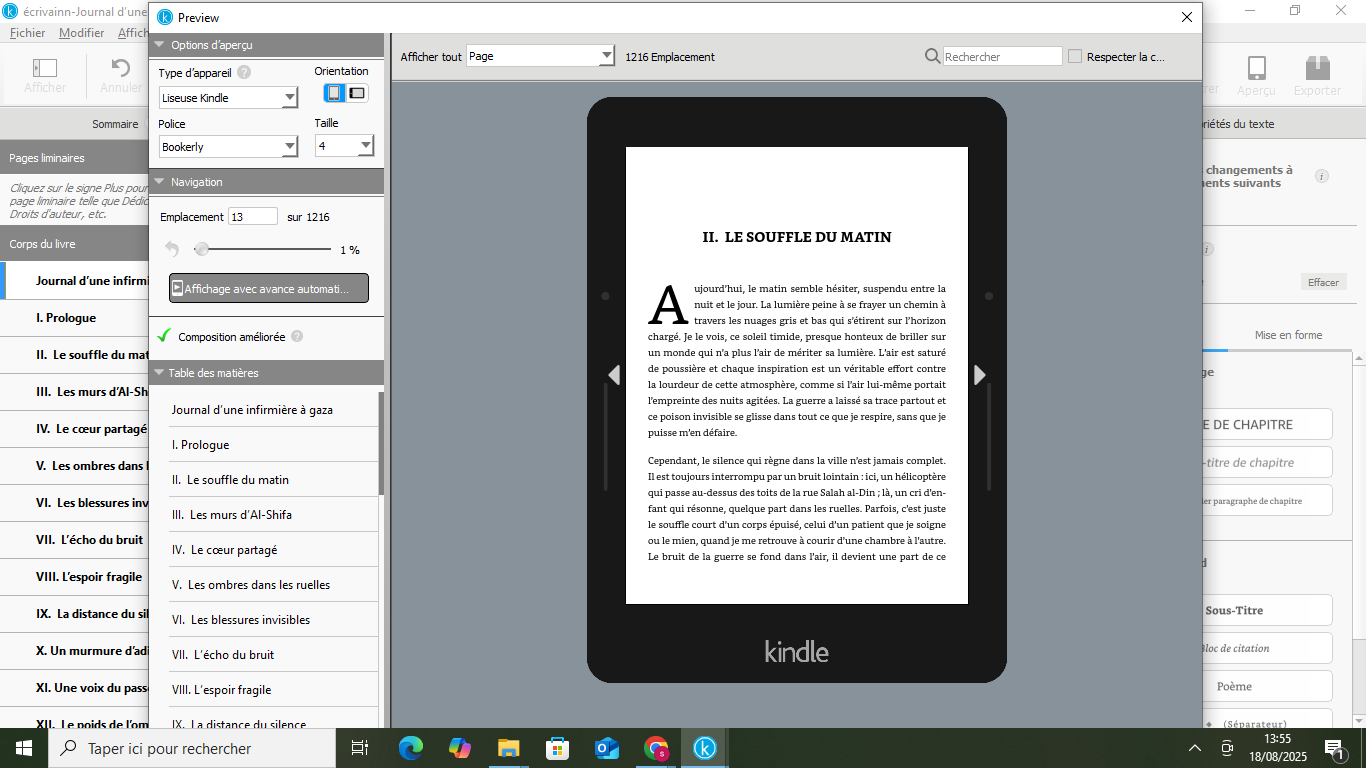Select III. Les murs d'Al-Shifa in contents

(x=232, y=515)
